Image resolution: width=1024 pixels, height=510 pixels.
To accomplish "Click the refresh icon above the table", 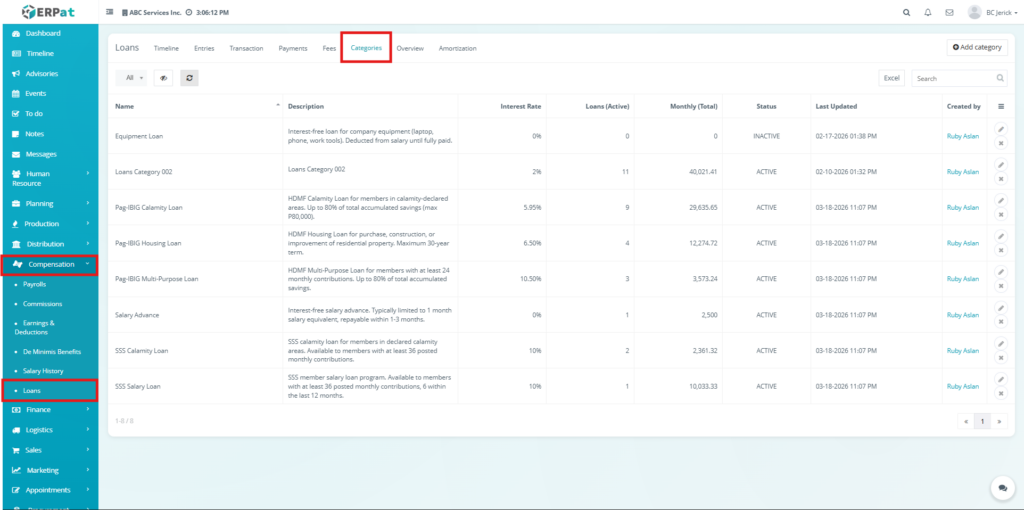I will point(190,77).
